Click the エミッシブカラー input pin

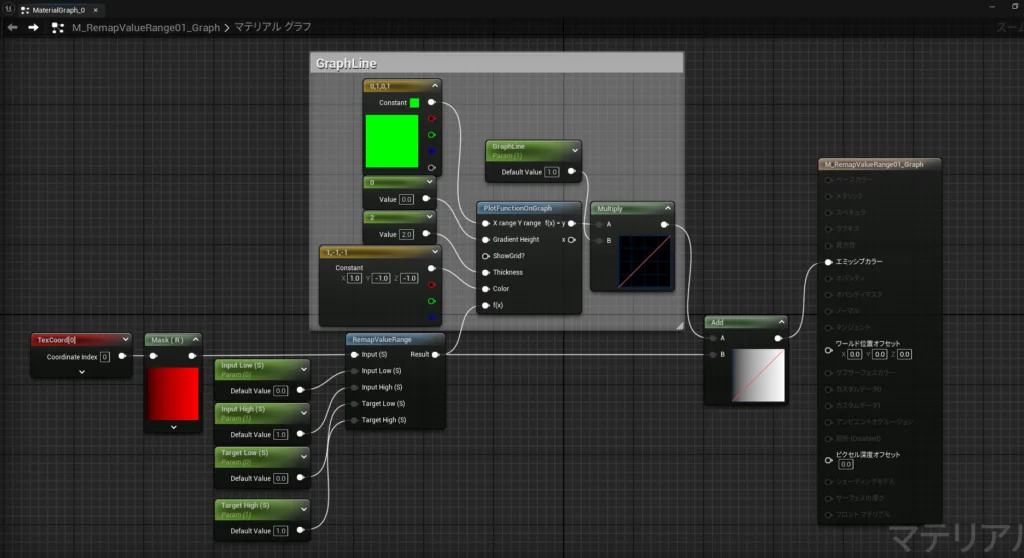(828, 262)
